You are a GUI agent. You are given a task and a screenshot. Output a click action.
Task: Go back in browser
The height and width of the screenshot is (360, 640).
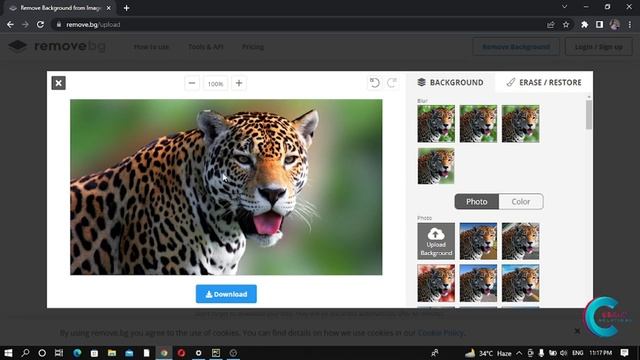coord(10,24)
